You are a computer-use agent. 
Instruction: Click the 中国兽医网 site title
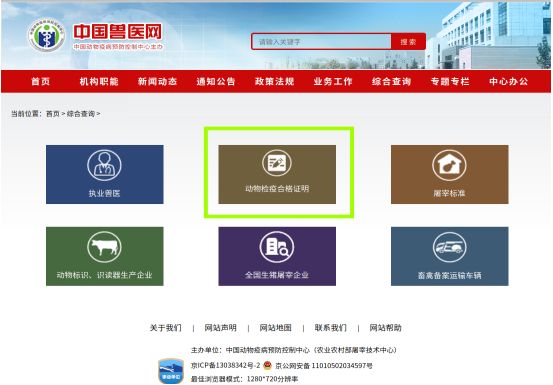(x=118, y=32)
